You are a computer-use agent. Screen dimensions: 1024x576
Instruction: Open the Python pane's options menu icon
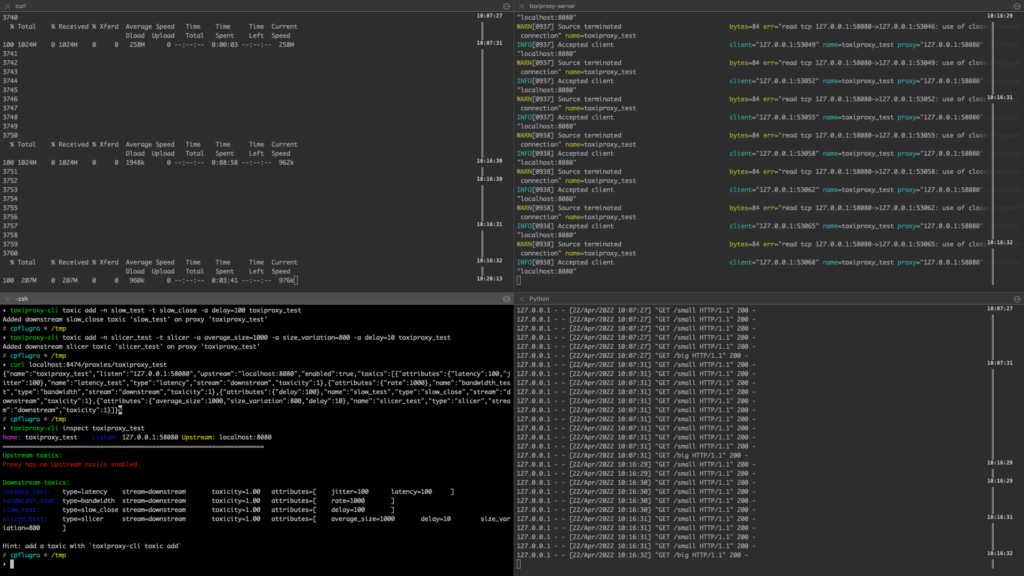point(1017,298)
